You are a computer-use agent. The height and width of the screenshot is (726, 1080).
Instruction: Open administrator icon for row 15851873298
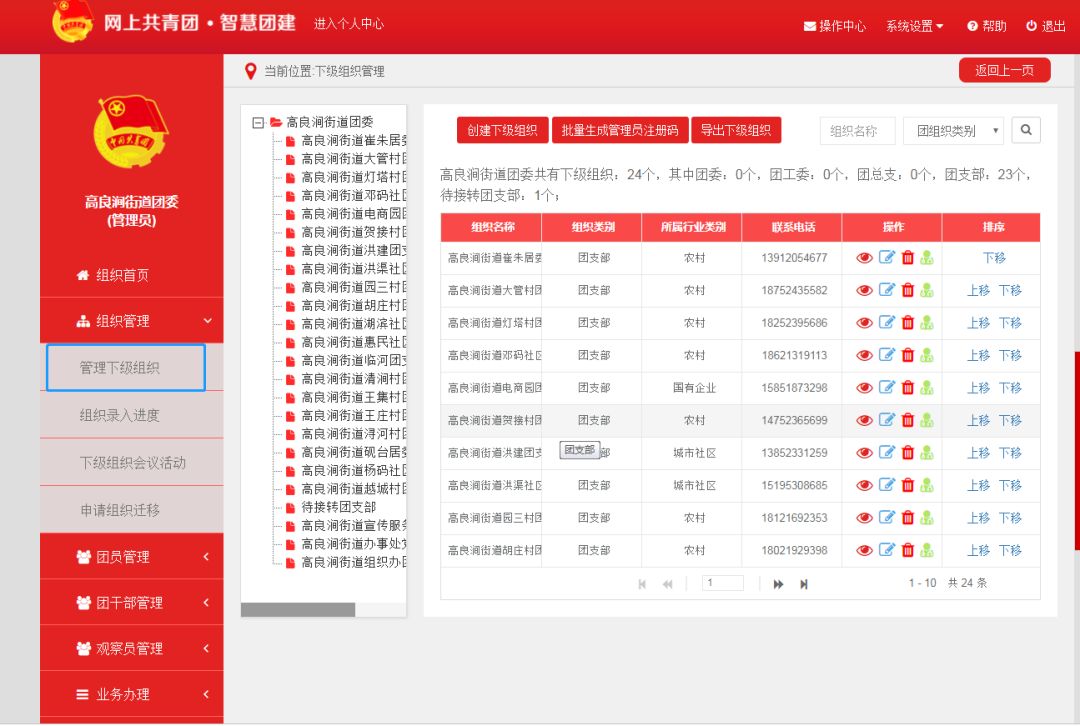point(927,388)
